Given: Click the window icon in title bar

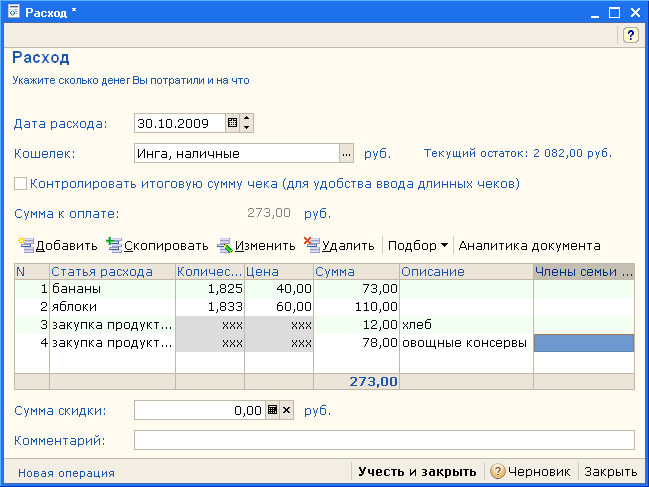Looking at the screenshot, I should point(14,11).
